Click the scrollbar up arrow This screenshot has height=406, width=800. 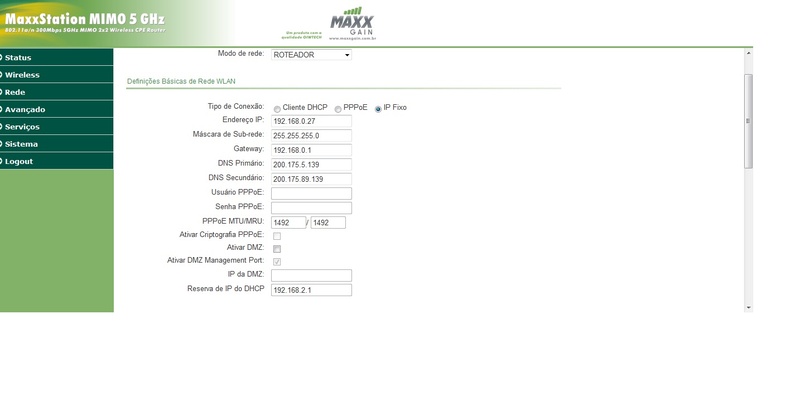click(x=748, y=53)
